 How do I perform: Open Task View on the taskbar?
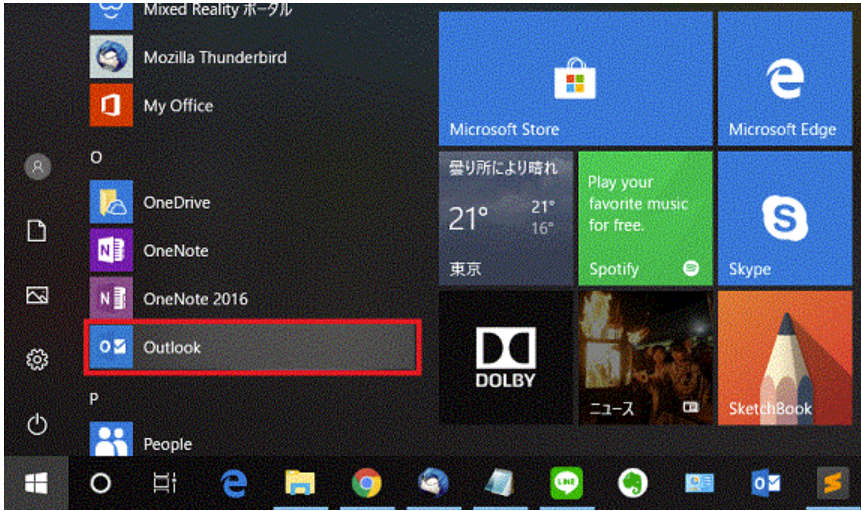click(165, 484)
